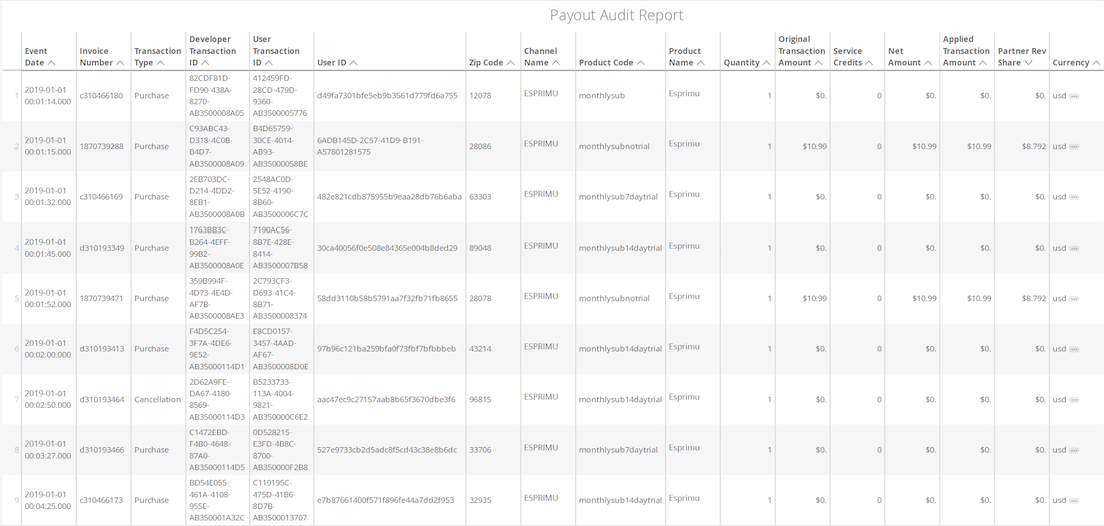
Task: Expand the Currency column sort options
Action: (1096, 63)
